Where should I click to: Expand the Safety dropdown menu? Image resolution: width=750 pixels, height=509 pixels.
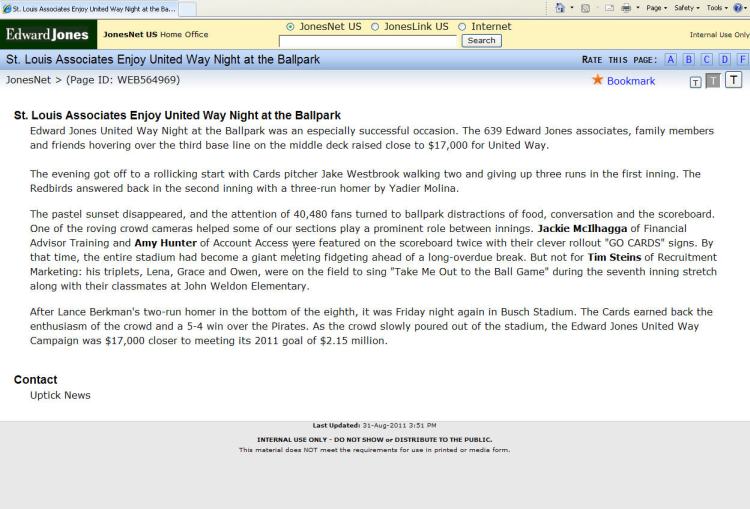689,8
